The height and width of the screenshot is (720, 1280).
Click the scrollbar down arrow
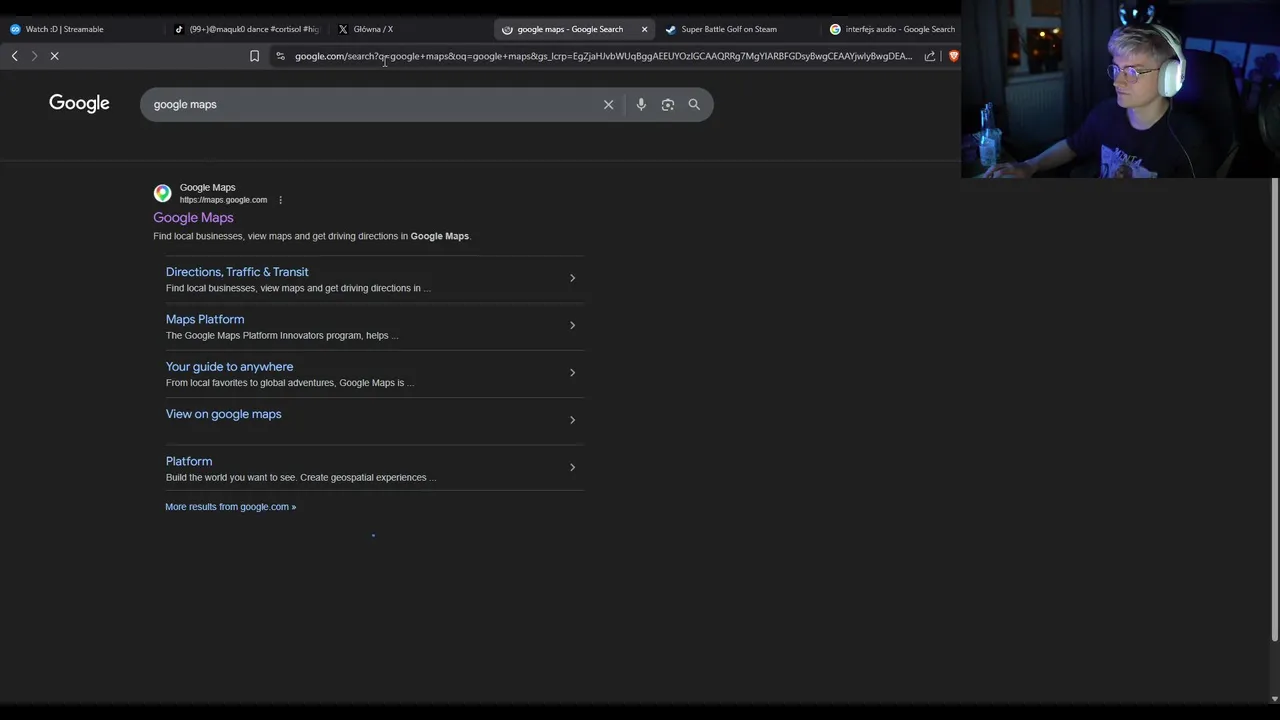[1274, 698]
